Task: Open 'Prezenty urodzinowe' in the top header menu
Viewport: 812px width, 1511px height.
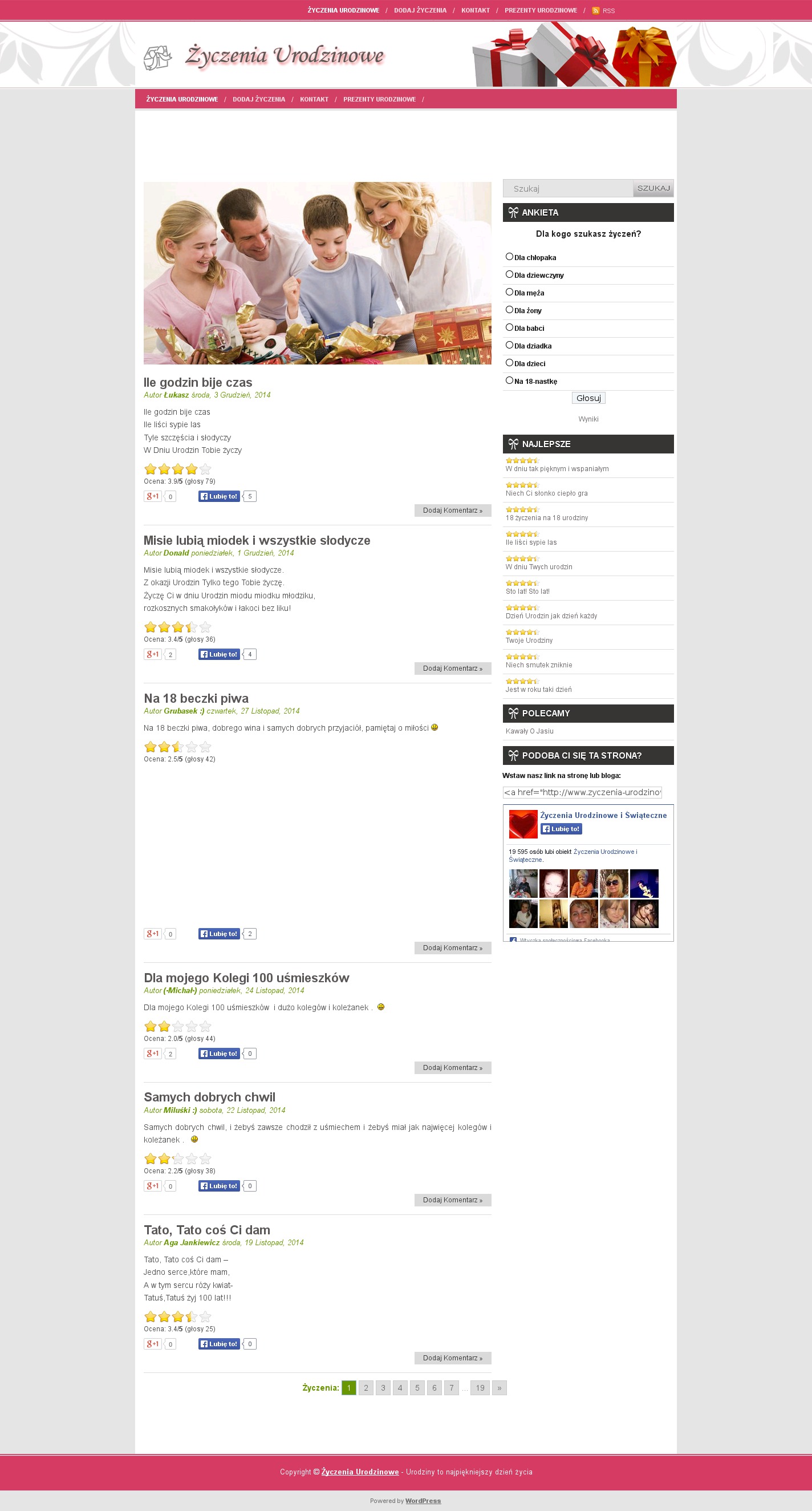Action: pos(541,11)
